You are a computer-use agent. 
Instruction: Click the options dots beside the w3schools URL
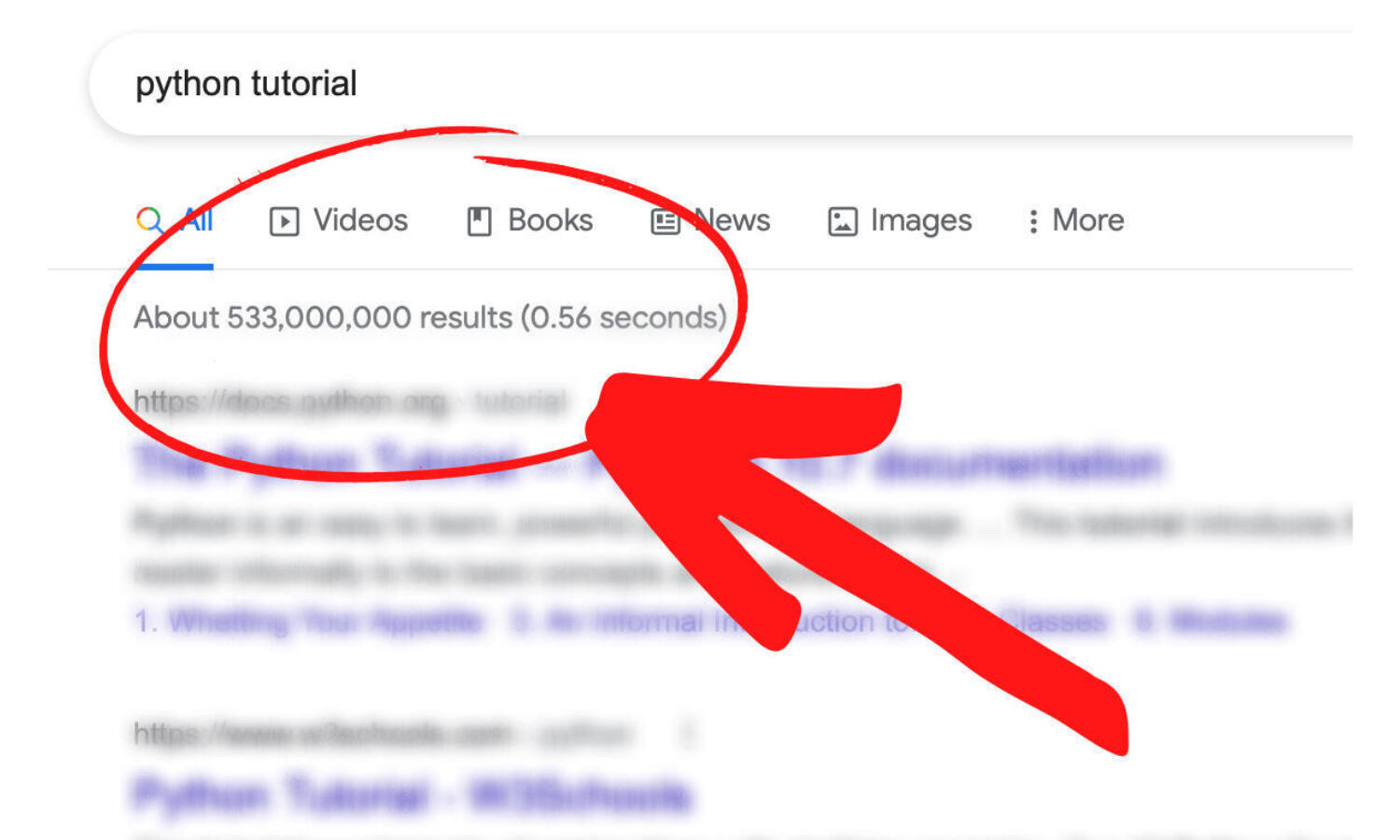[x=688, y=735]
